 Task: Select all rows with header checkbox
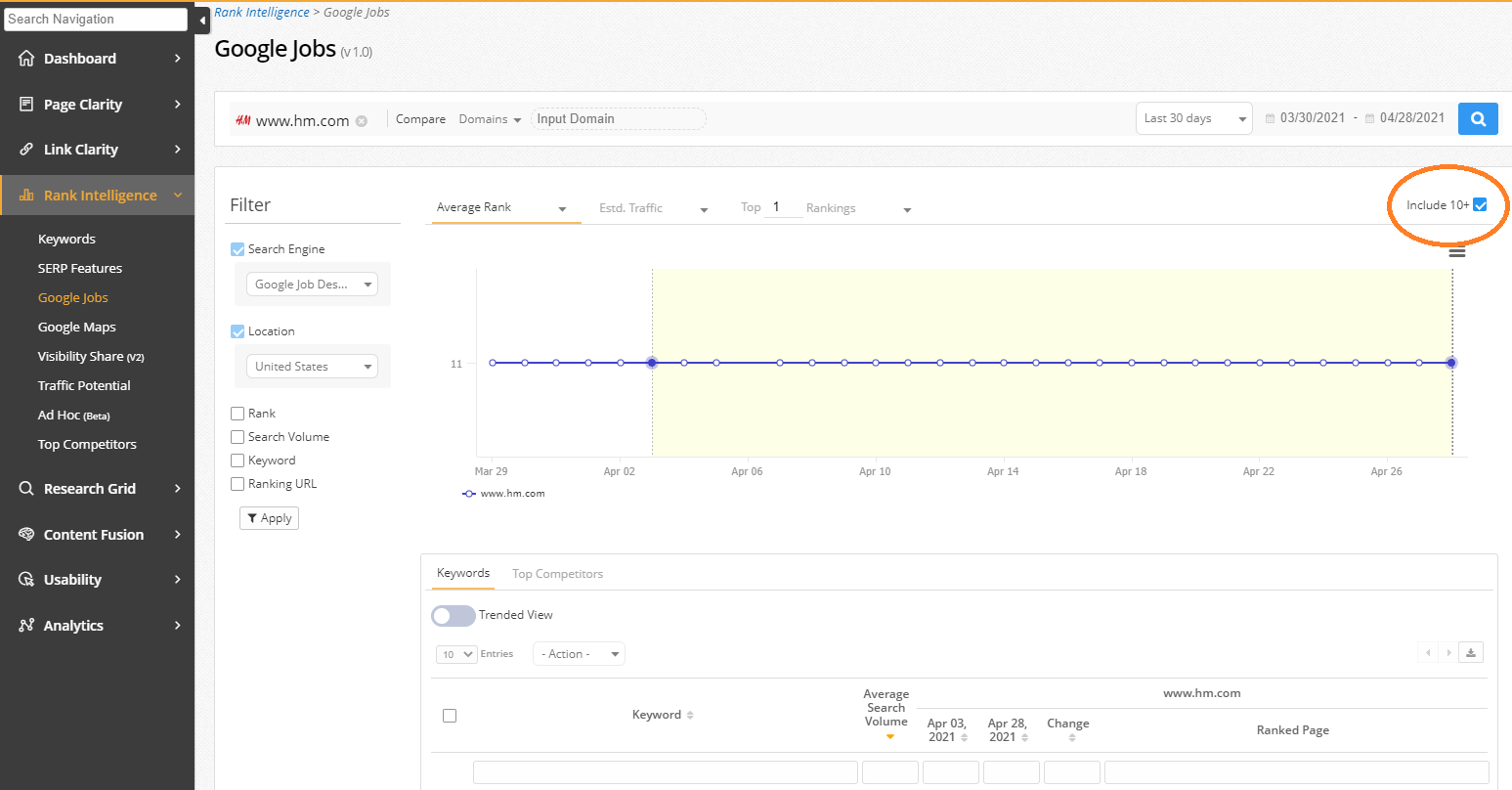[x=450, y=716]
